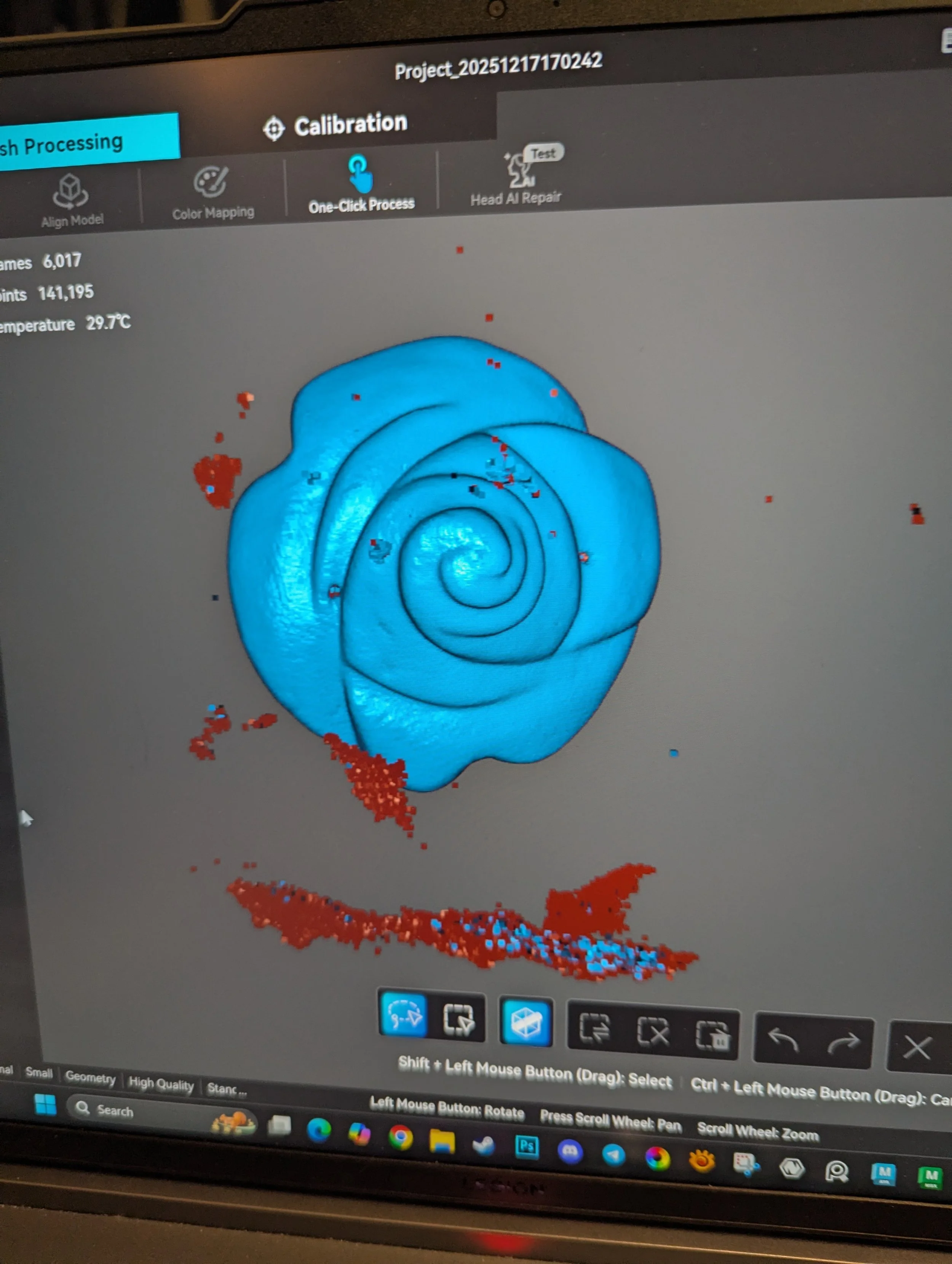Undo the last edit action
The height and width of the screenshot is (1264, 952).
click(x=783, y=1039)
